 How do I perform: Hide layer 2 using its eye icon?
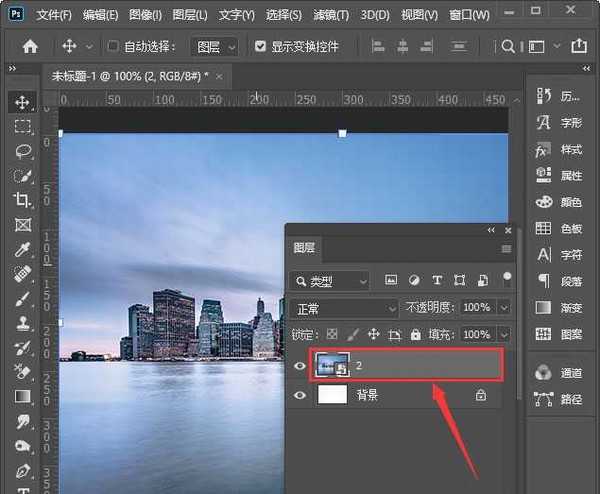coord(300,367)
